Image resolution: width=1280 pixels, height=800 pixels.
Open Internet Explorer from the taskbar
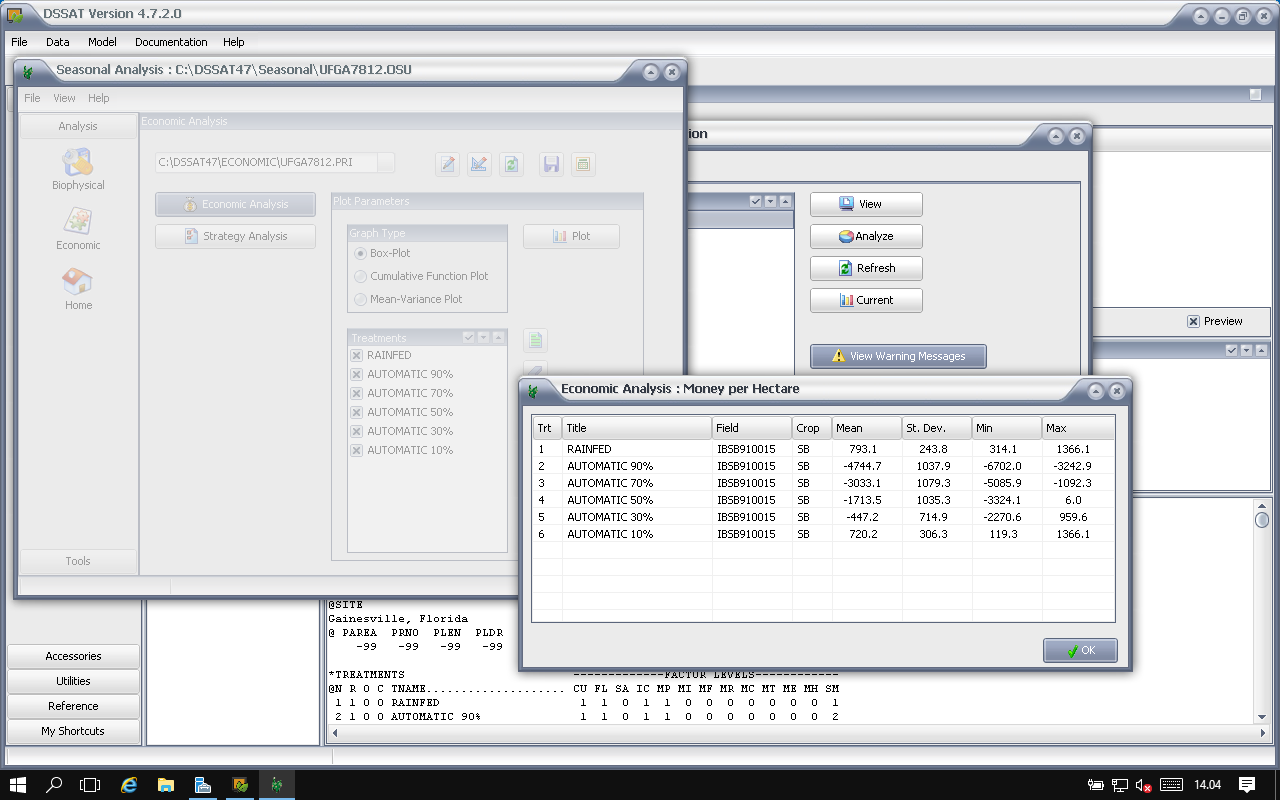(129, 785)
